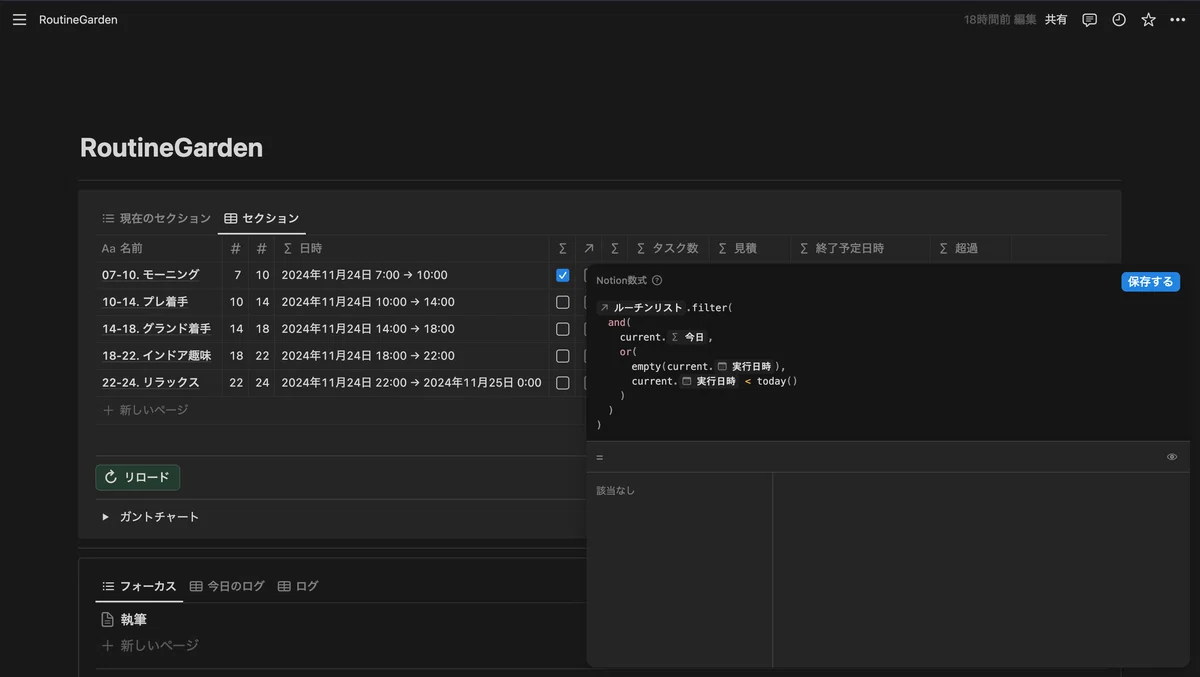Click the ルーチンリスト relation token in formula
The width and height of the screenshot is (1200, 677).
click(x=640, y=308)
